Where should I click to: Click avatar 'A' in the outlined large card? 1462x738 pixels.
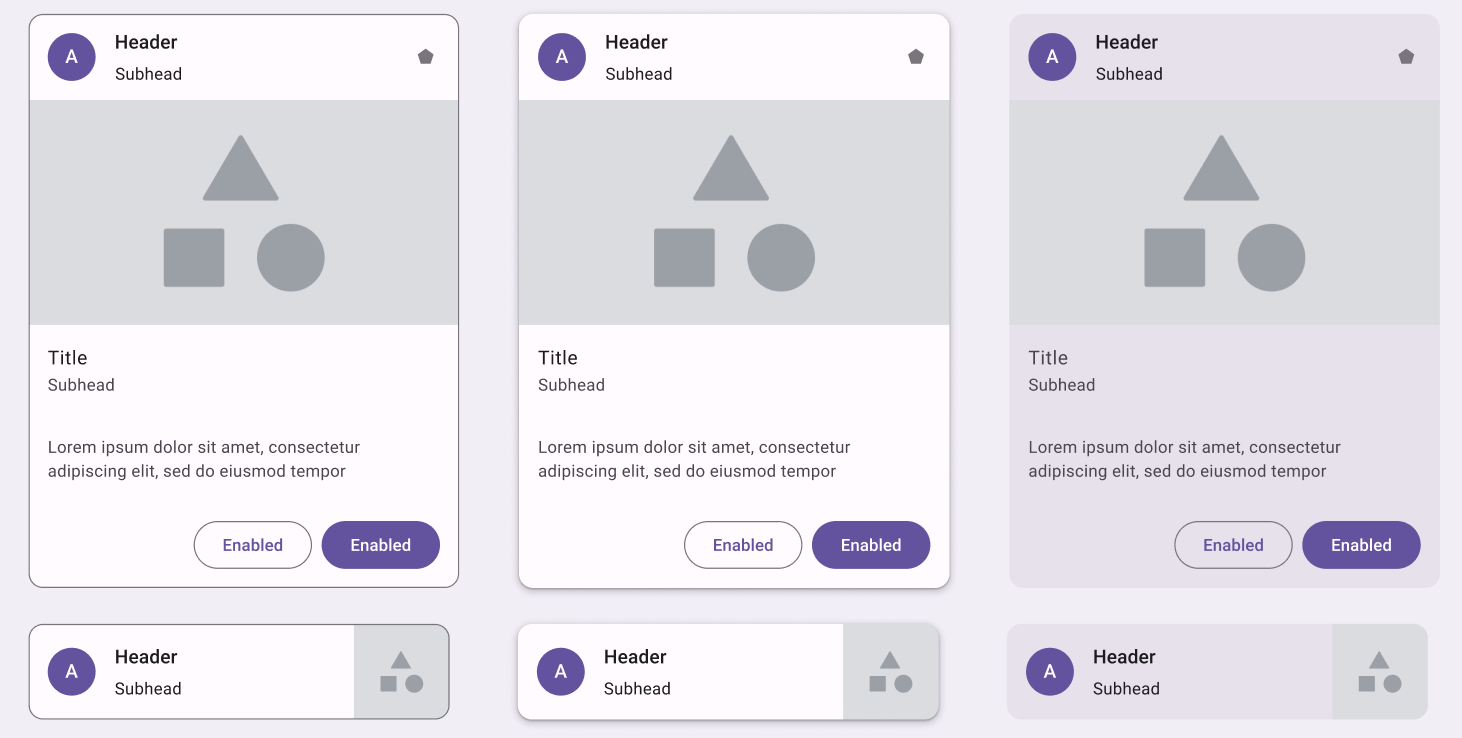pos(72,57)
